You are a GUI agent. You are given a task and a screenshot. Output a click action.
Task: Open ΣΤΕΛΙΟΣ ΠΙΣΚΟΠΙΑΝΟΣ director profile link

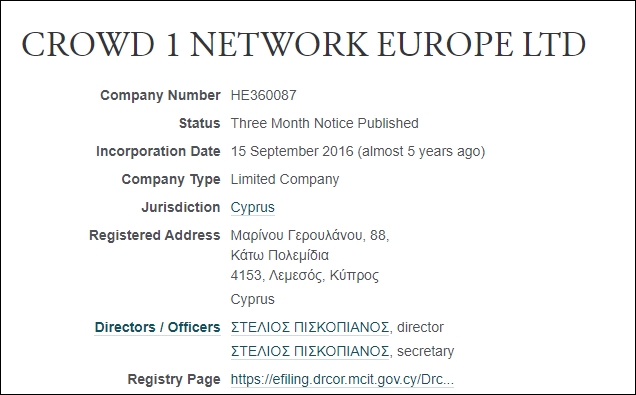coord(309,327)
